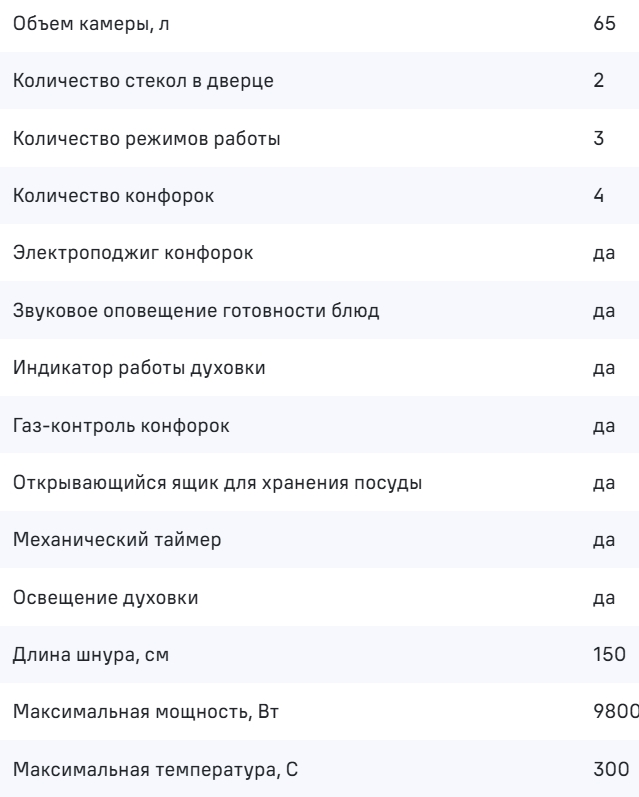
Task: Select value 3 next to operating modes
Action: point(599,138)
